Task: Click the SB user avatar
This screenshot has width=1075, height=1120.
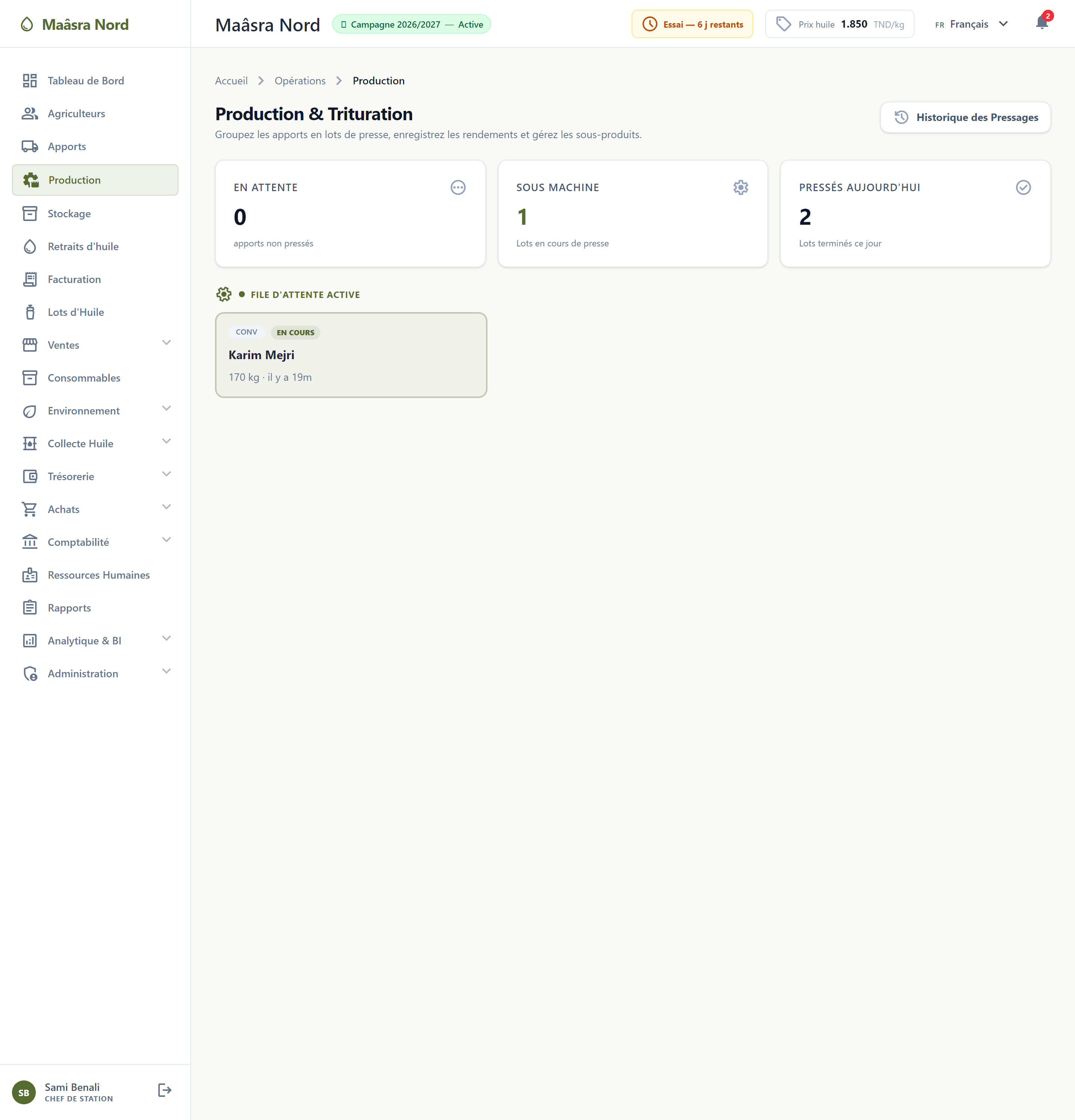Action: (x=24, y=1092)
